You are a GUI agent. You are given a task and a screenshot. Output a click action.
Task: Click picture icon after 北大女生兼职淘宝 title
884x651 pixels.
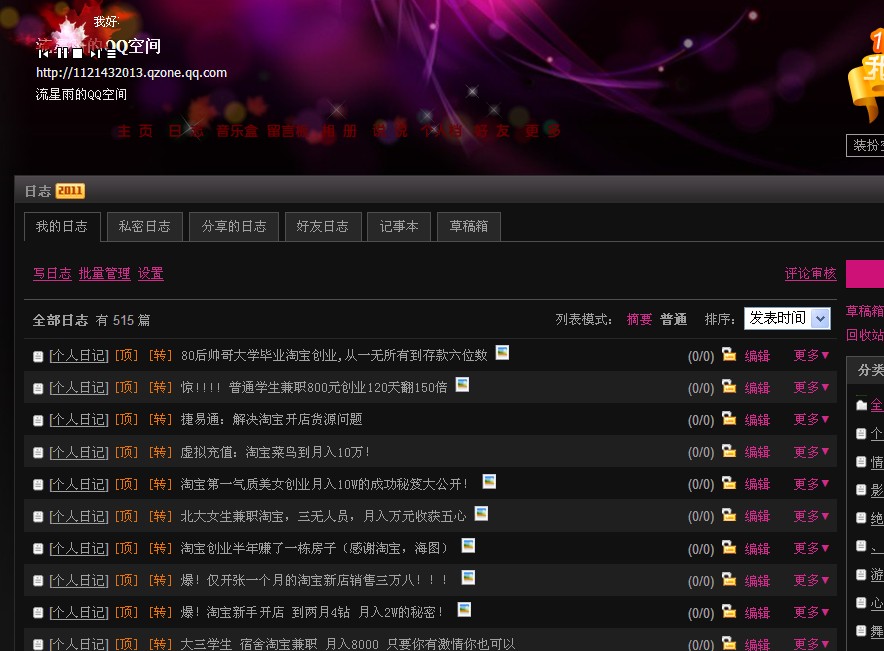click(481, 513)
